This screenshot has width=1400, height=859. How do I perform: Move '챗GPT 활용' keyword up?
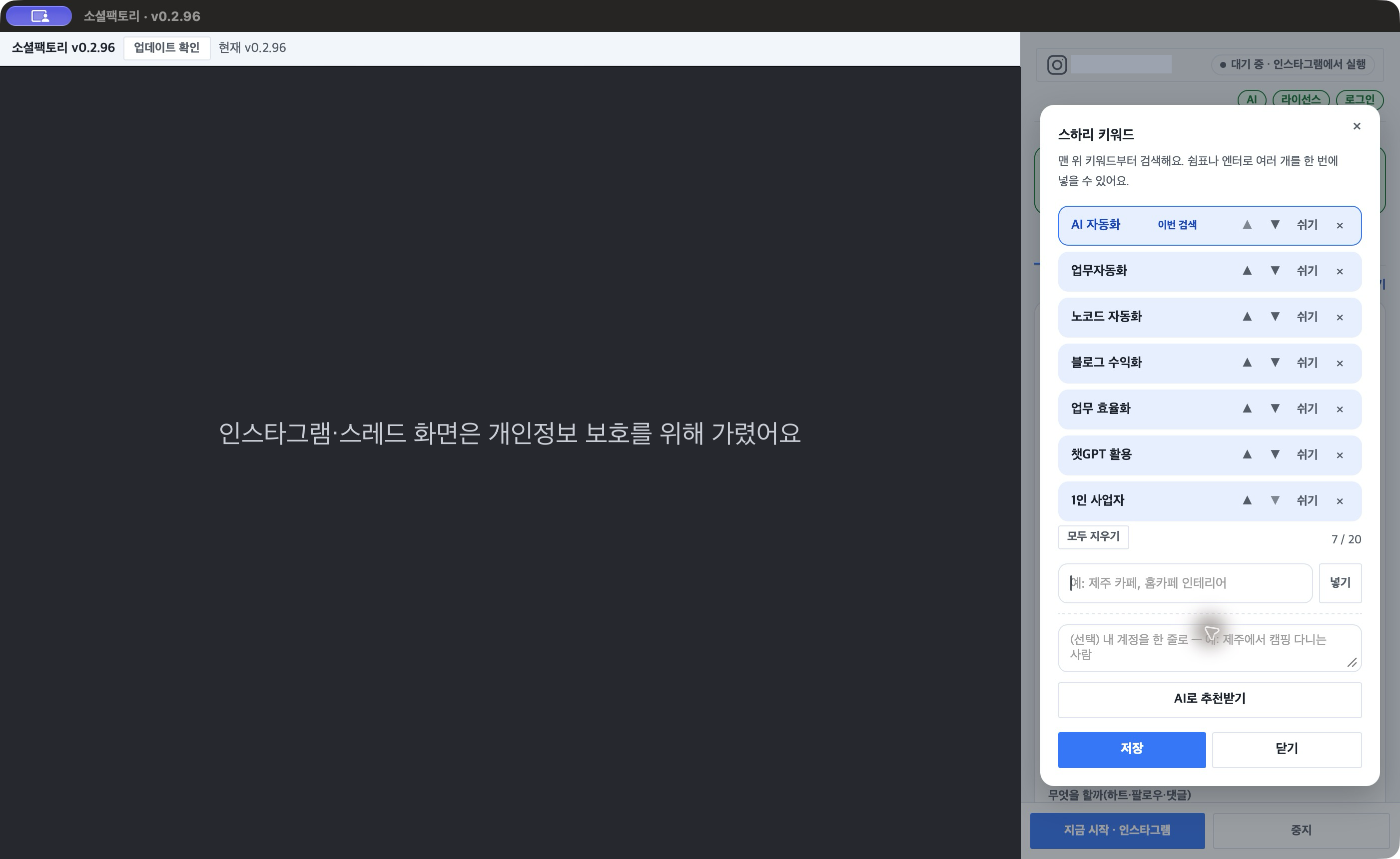(x=1247, y=455)
